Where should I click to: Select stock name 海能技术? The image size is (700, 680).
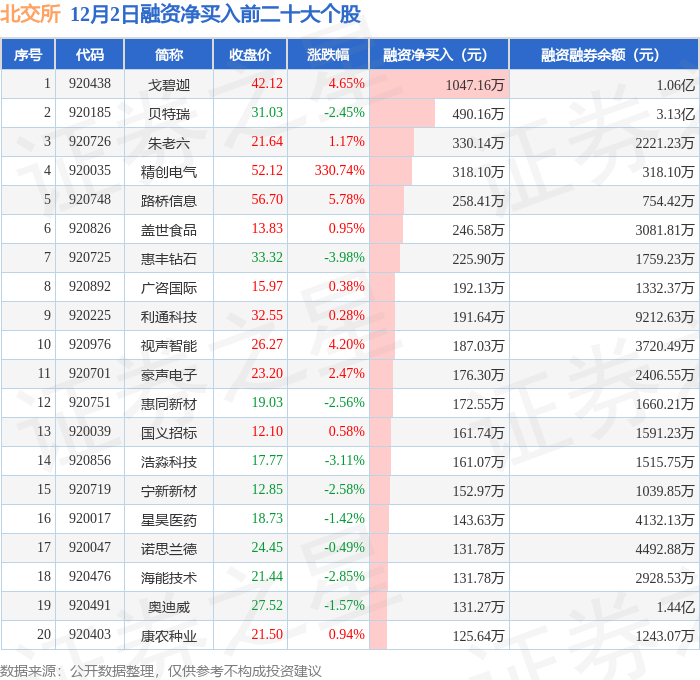pos(169,578)
